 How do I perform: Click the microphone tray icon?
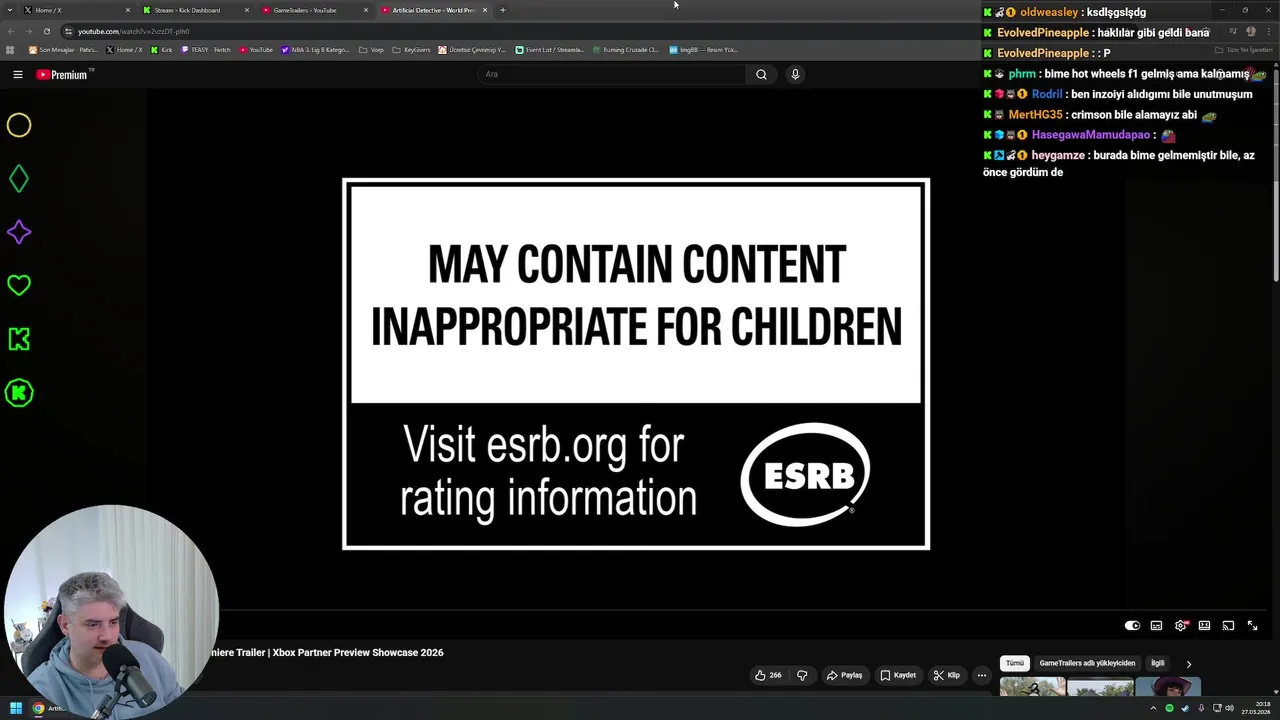click(x=1200, y=709)
